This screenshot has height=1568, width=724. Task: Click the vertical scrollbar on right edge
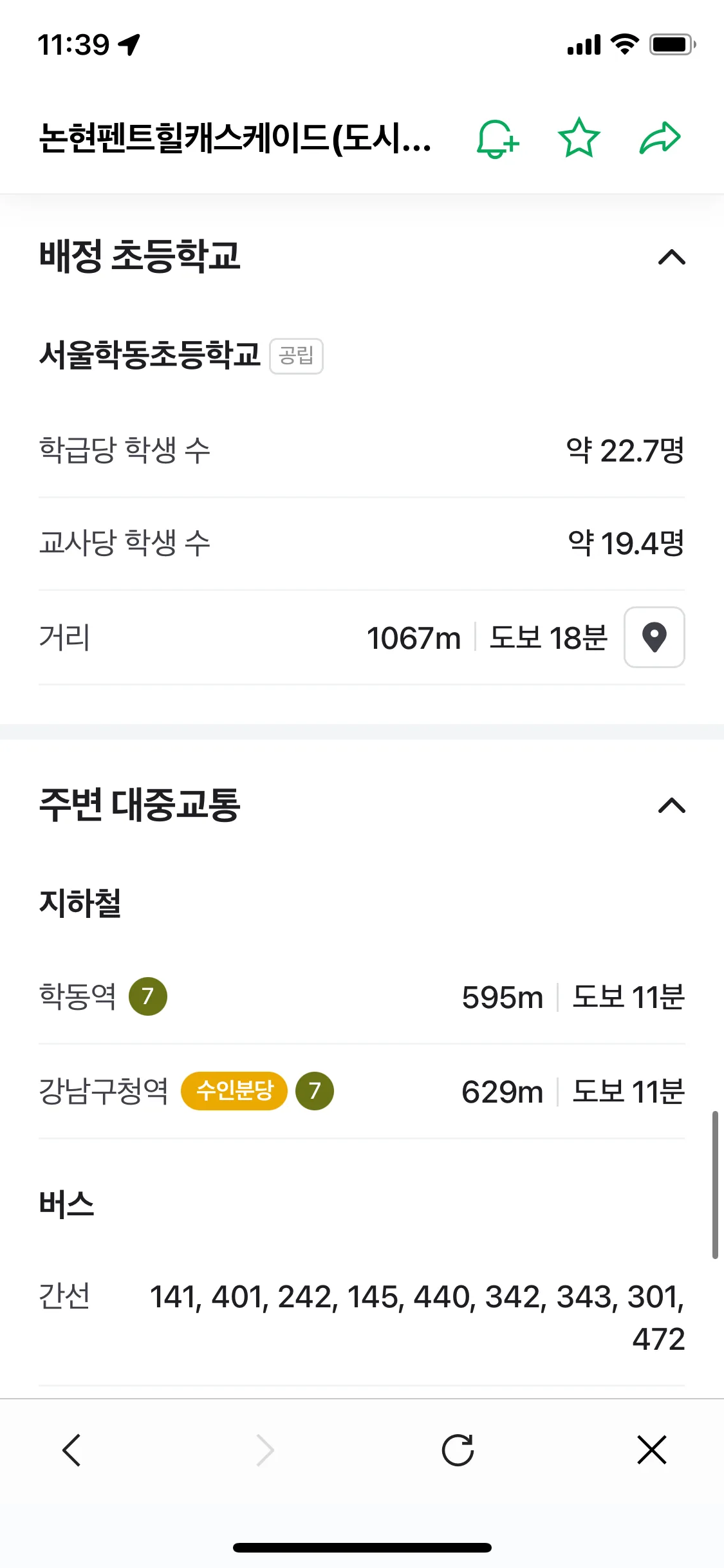[x=715, y=1184]
